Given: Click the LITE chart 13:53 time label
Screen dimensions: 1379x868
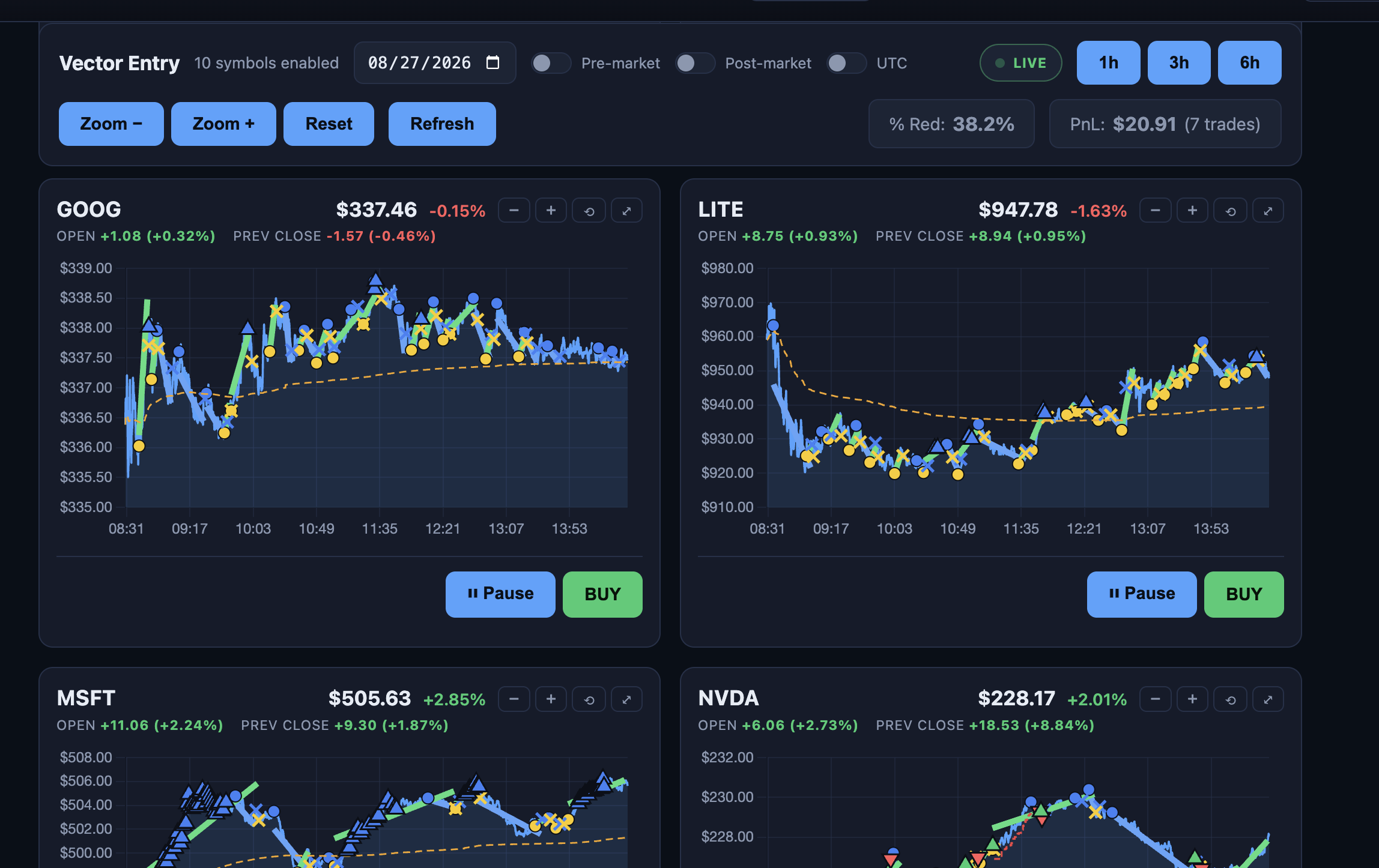Looking at the screenshot, I should 1211,529.
